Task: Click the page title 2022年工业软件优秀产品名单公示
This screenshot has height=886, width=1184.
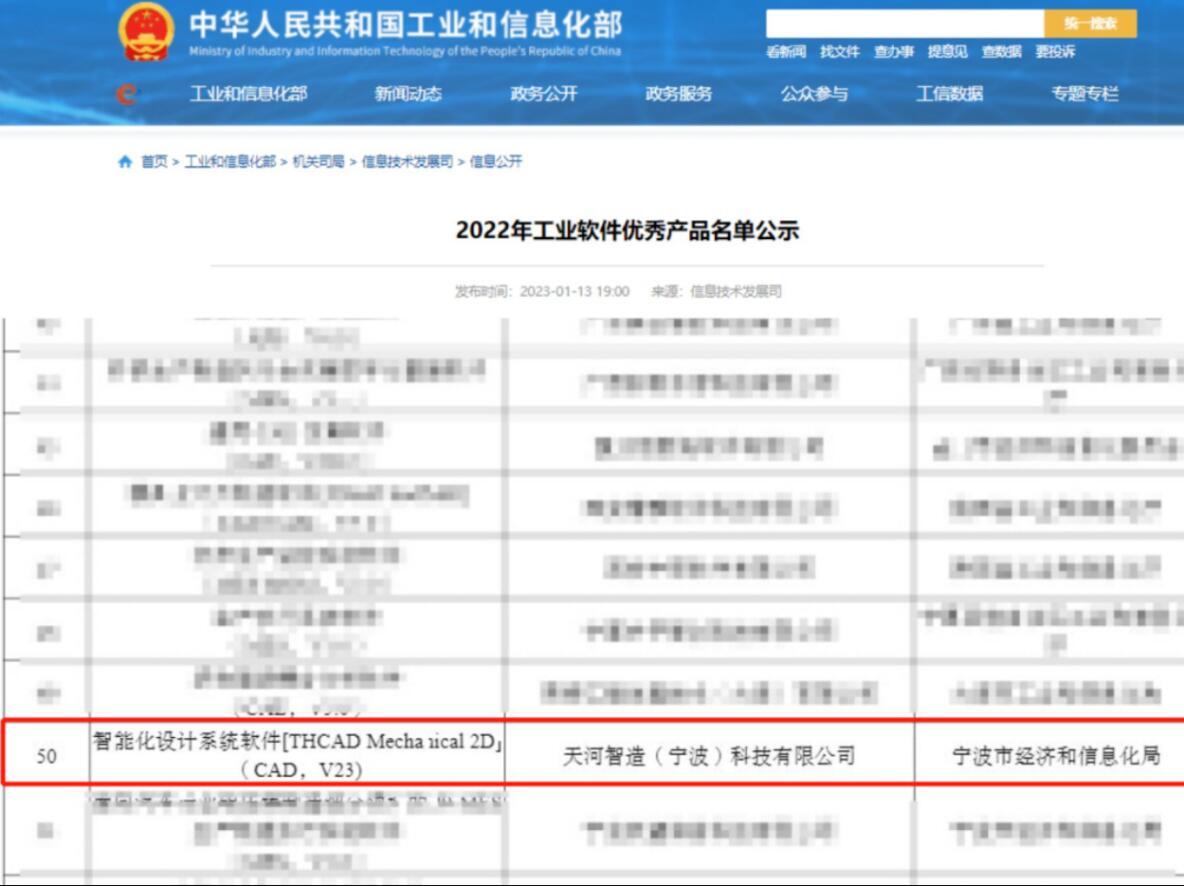Action: 627,230
